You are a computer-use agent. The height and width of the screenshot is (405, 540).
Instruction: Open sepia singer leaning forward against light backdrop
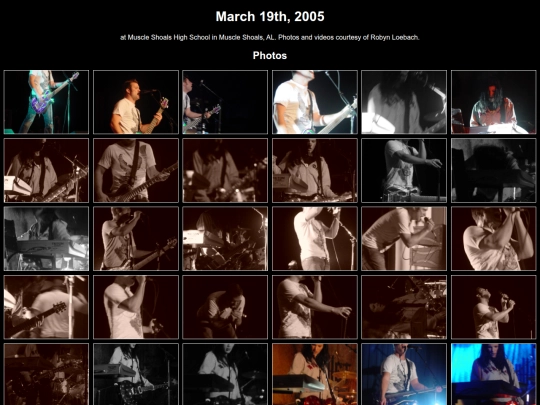404,238
